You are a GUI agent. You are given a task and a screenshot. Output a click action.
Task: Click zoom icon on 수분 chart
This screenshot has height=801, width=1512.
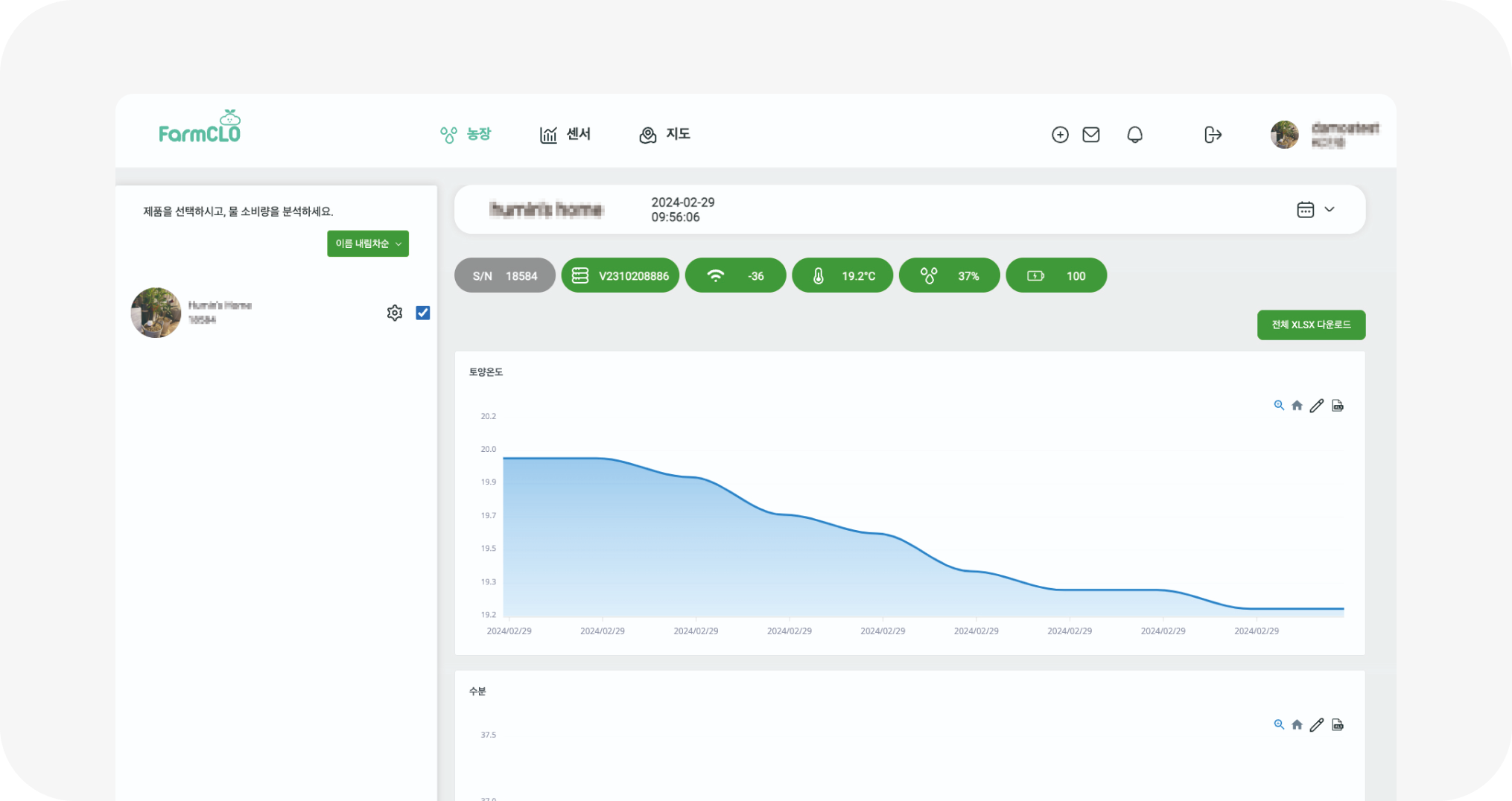click(x=1279, y=724)
